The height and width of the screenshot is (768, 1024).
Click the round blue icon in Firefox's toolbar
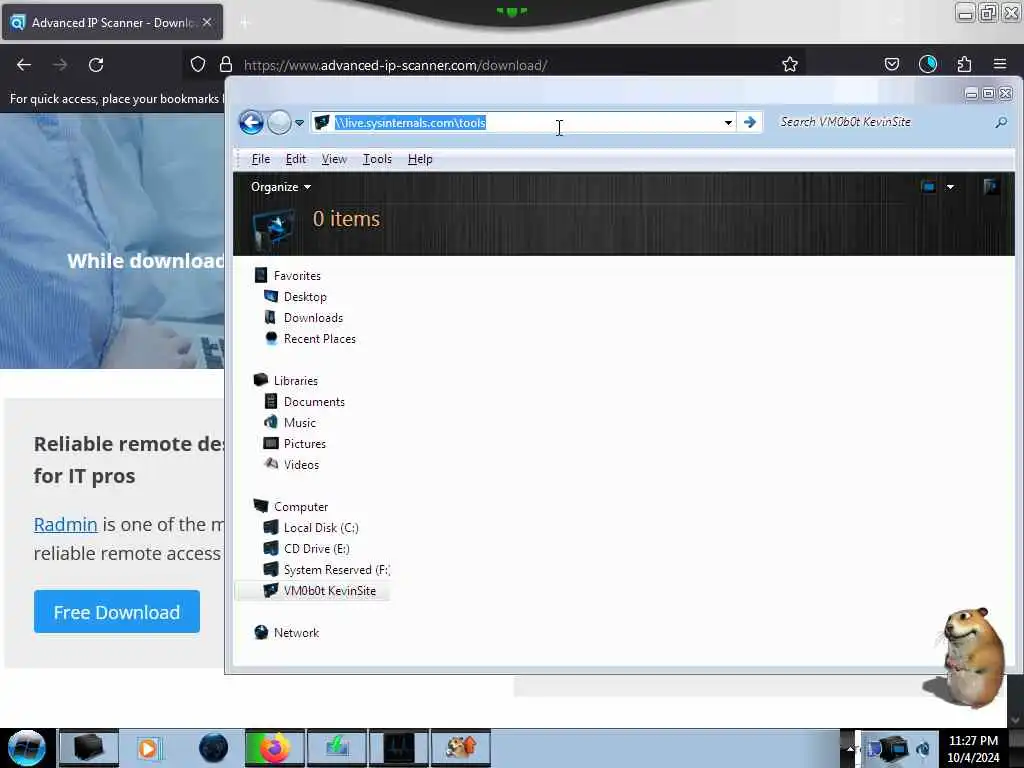928,64
